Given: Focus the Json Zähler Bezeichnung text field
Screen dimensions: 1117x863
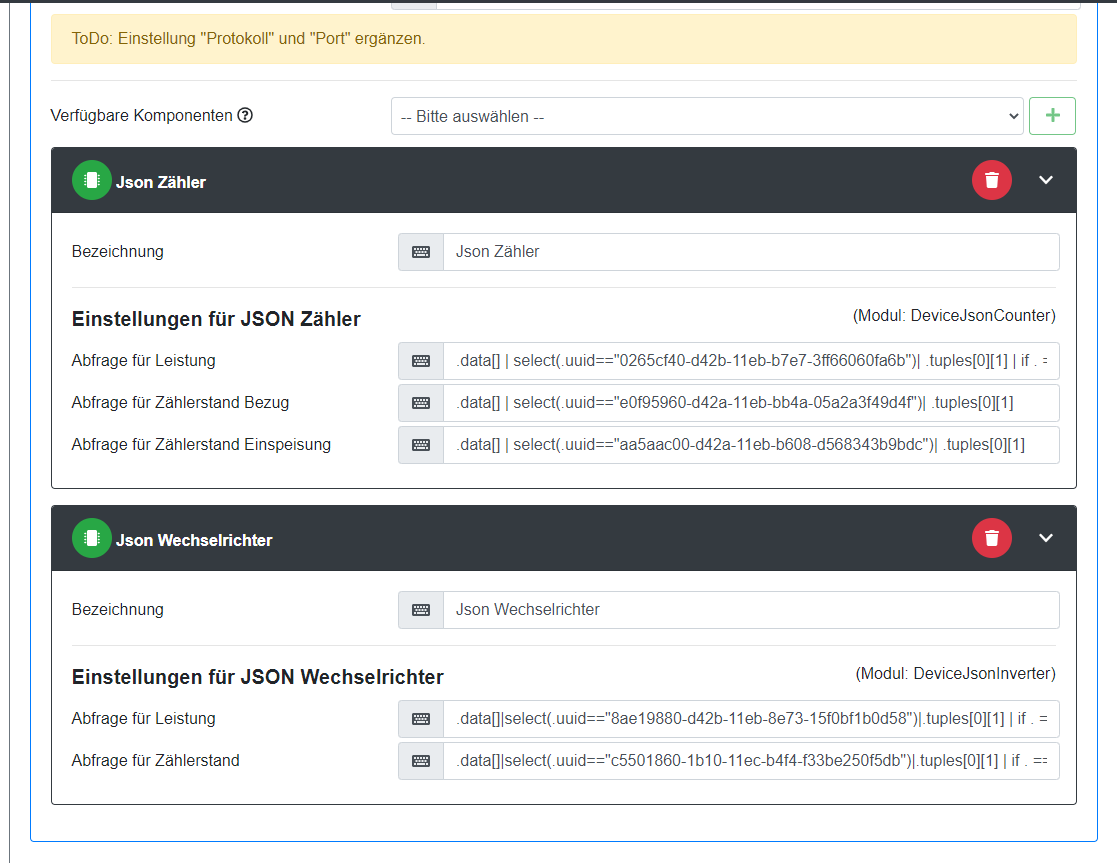Looking at the screenshot, I should pos(750,252).
